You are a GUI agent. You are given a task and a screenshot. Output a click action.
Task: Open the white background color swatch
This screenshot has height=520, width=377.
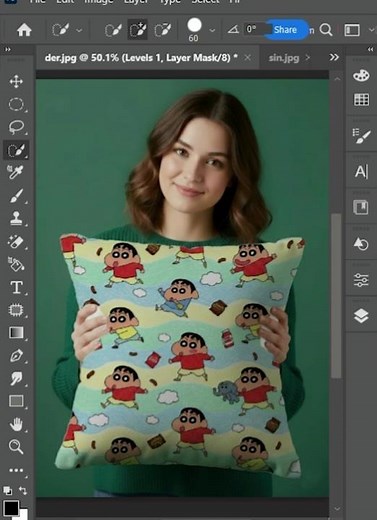point(24,514)
